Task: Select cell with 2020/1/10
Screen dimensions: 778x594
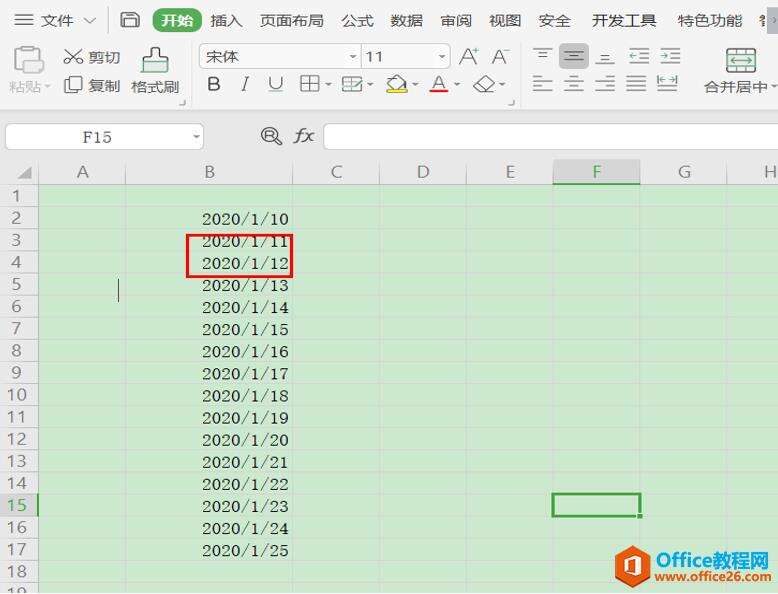Action: point(209,218)
